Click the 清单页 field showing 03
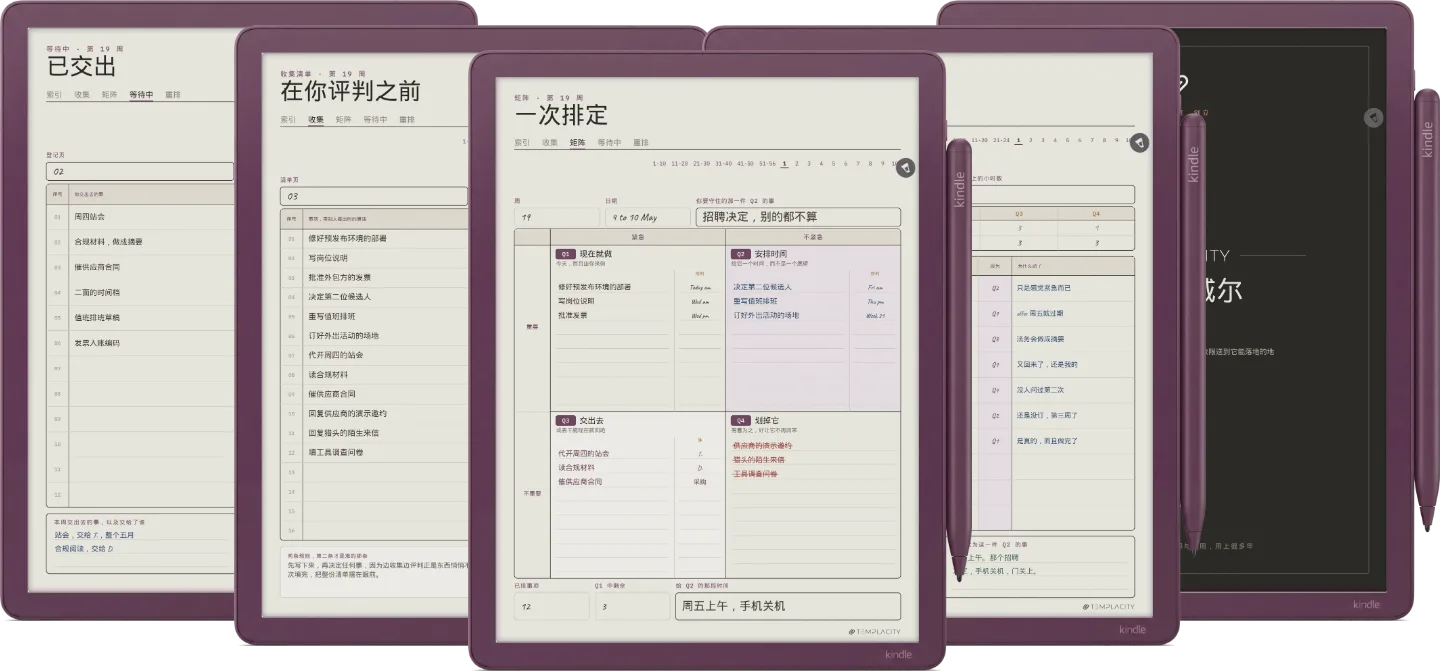Image resolution: width=1440 pixels, height=671 pixels. point(374,196)
